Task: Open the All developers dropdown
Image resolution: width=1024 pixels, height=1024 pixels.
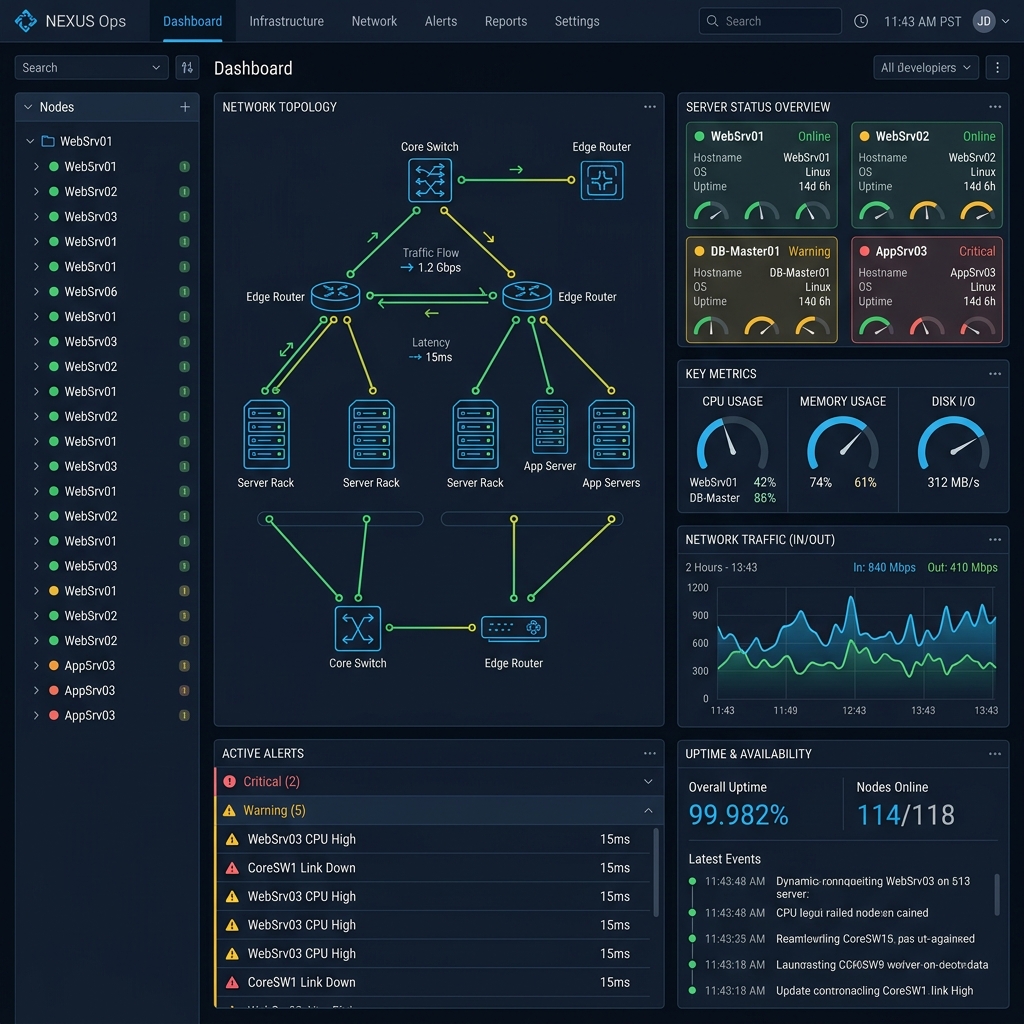Action: click(x=925, y=68)
